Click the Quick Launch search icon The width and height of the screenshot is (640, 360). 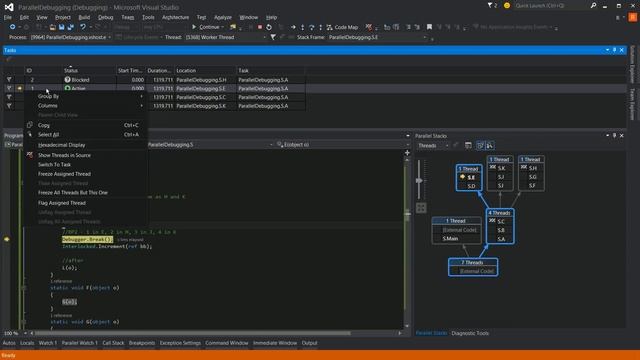[x=593, y=6]
